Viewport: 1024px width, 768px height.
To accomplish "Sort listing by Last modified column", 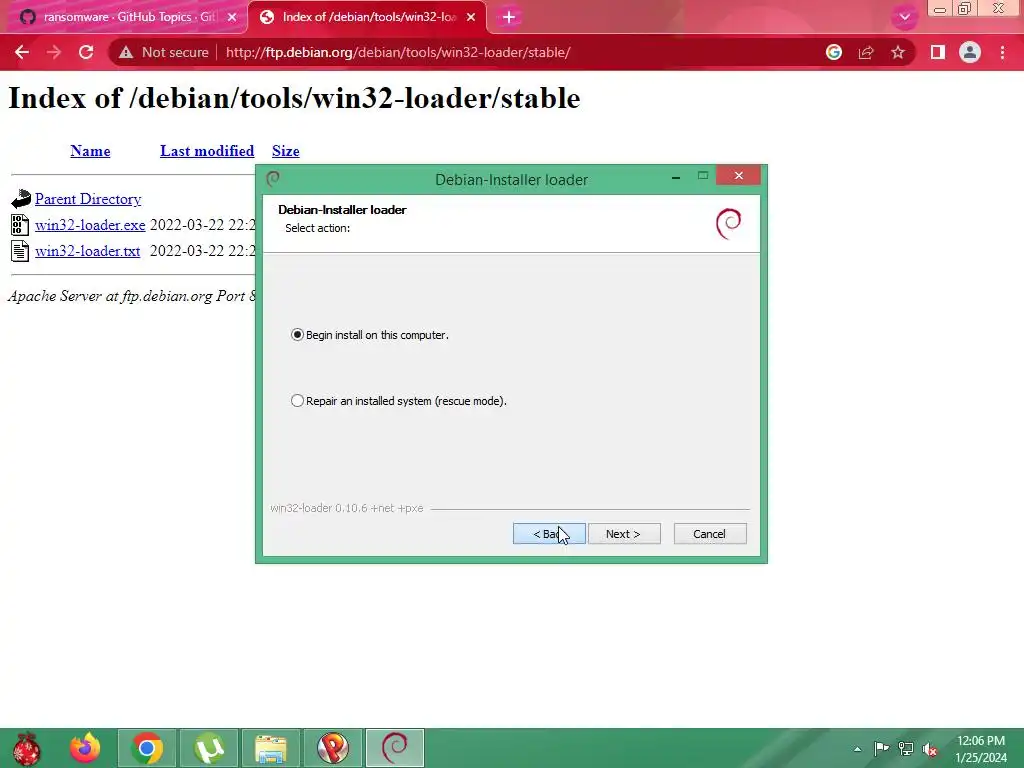I will point(207,151).
